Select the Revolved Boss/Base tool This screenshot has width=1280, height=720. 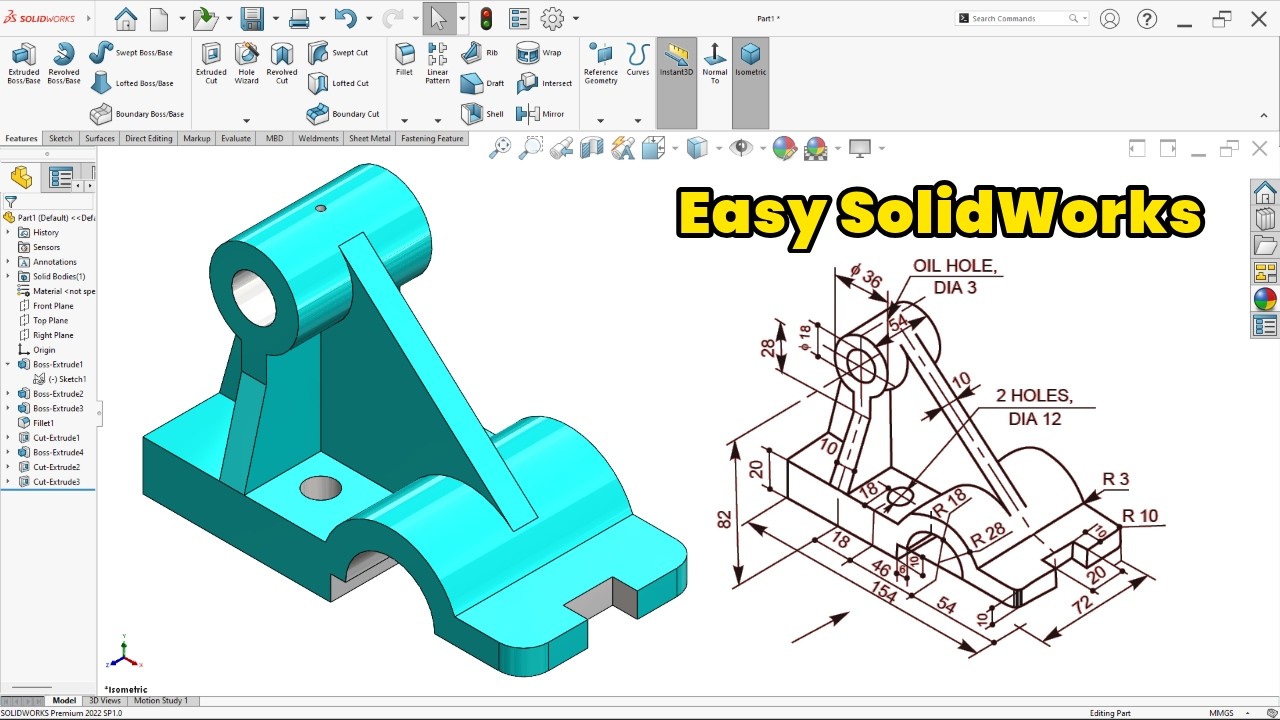tap(64, 64)
